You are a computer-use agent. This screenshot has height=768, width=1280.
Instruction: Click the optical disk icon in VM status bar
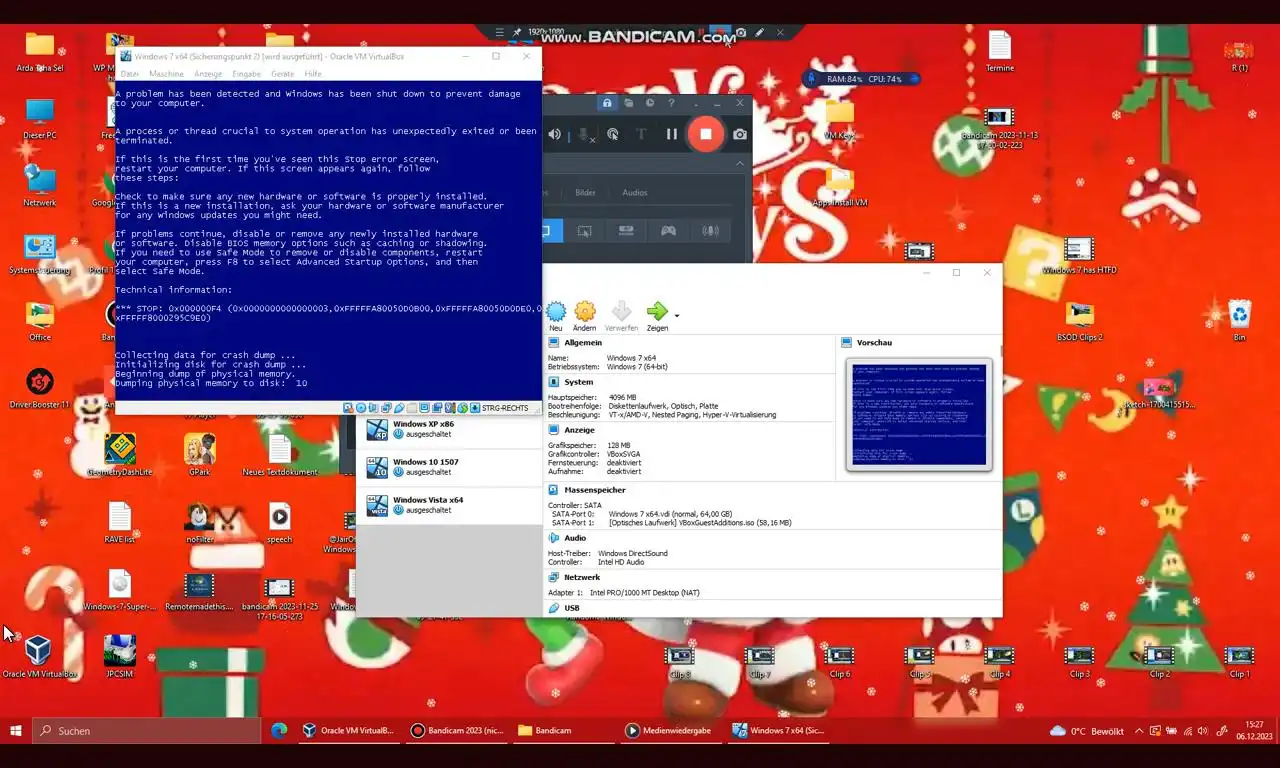(361, 408)
